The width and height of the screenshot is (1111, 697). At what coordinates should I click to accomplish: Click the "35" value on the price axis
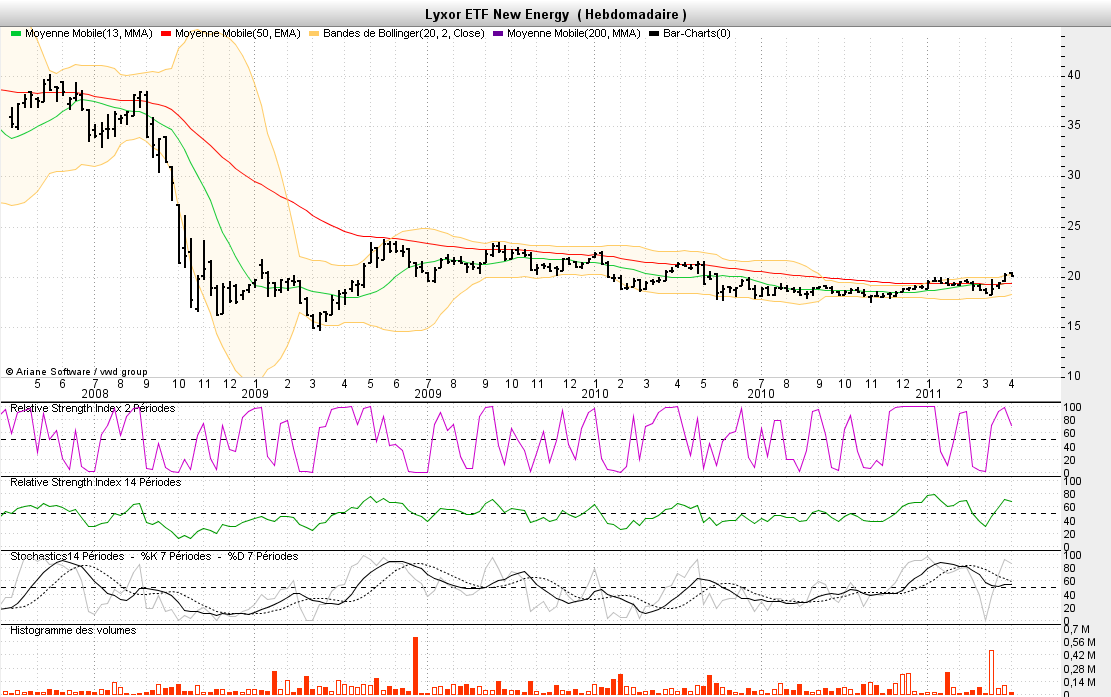pyautogui.click(x=1074, y=125)
